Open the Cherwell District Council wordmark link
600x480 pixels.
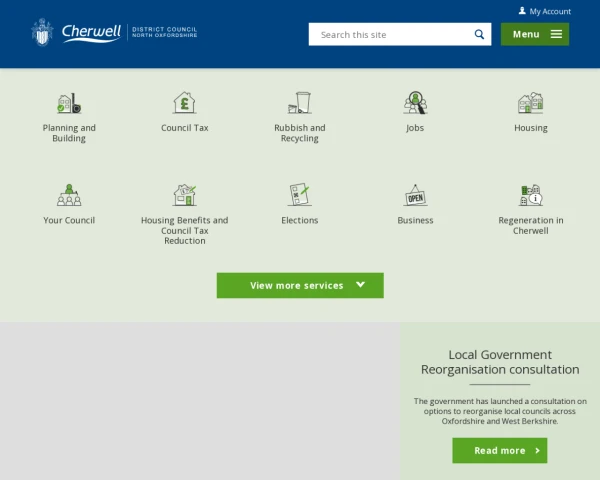[x=129, y=33]
